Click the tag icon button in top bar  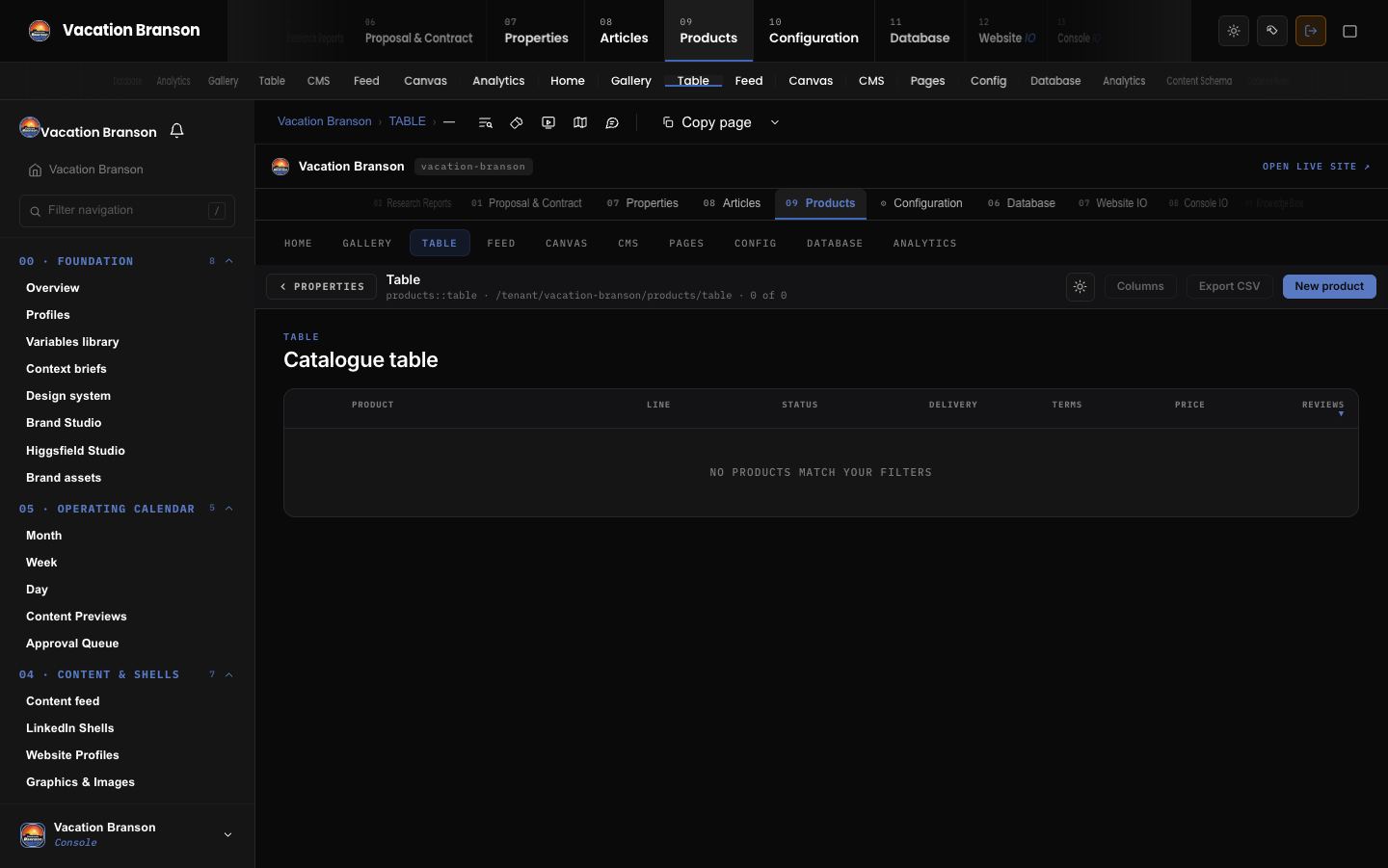tap(1272, 31)
